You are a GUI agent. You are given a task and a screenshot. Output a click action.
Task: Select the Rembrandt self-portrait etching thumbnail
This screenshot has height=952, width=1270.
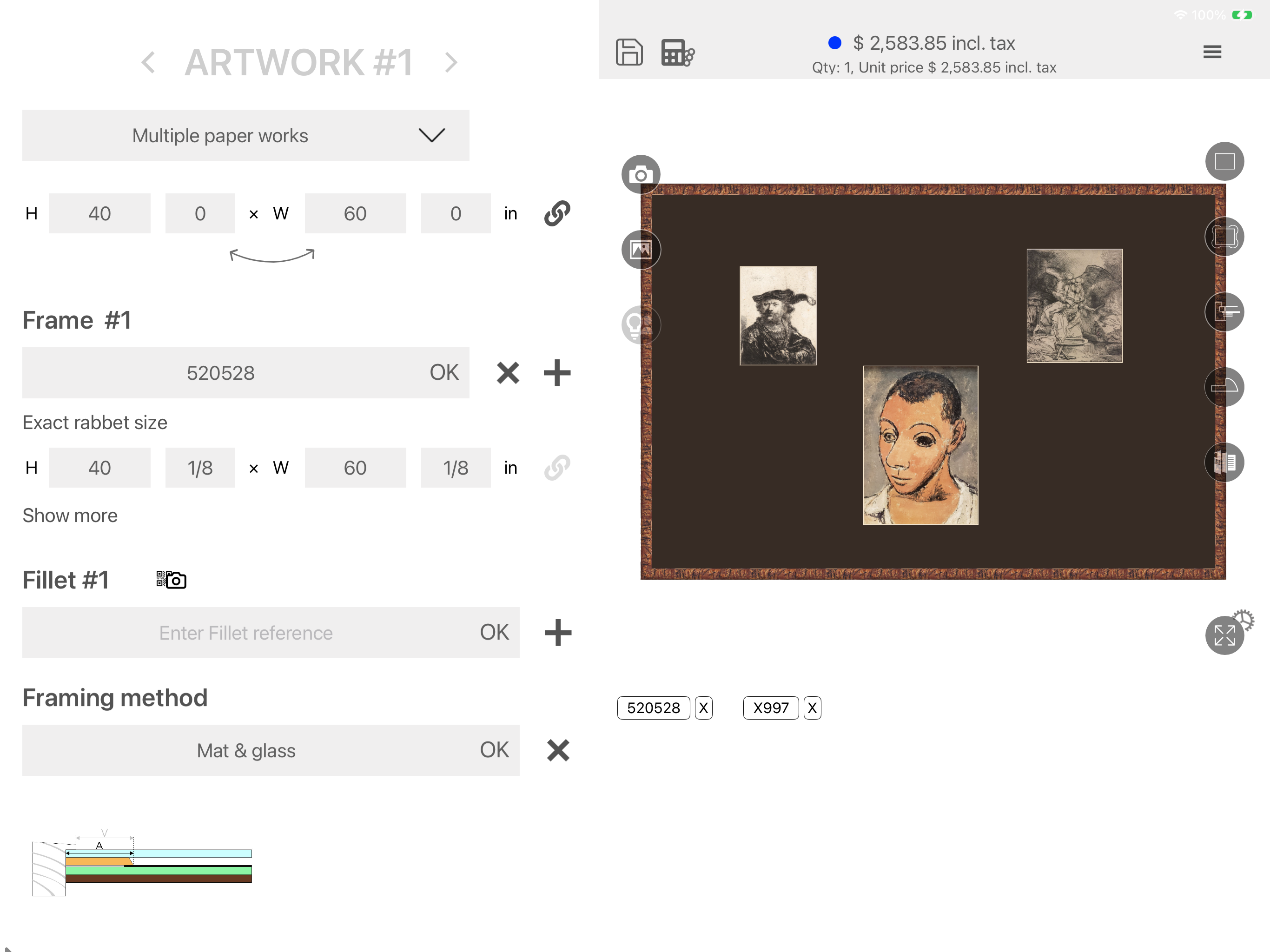pyautogui.click(x=778, y=316)
